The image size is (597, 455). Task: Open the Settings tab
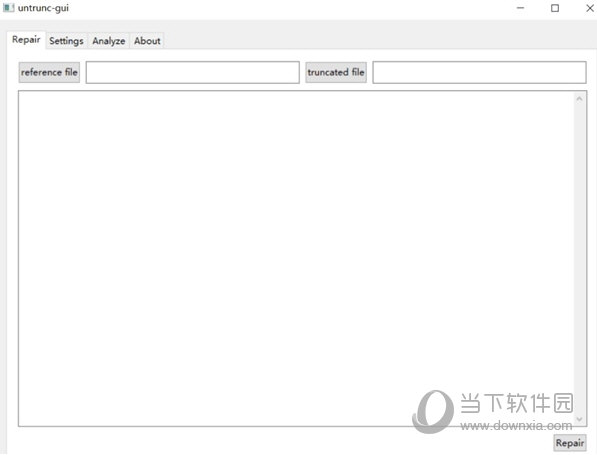tap(66, 41)
